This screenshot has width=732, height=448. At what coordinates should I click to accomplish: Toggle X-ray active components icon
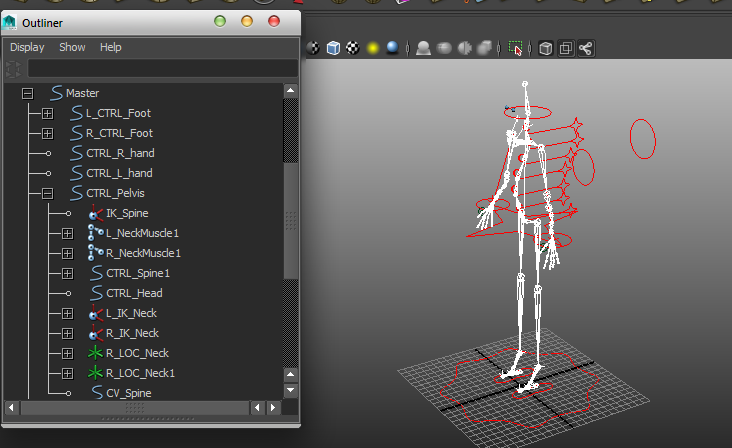pos(566,48)
